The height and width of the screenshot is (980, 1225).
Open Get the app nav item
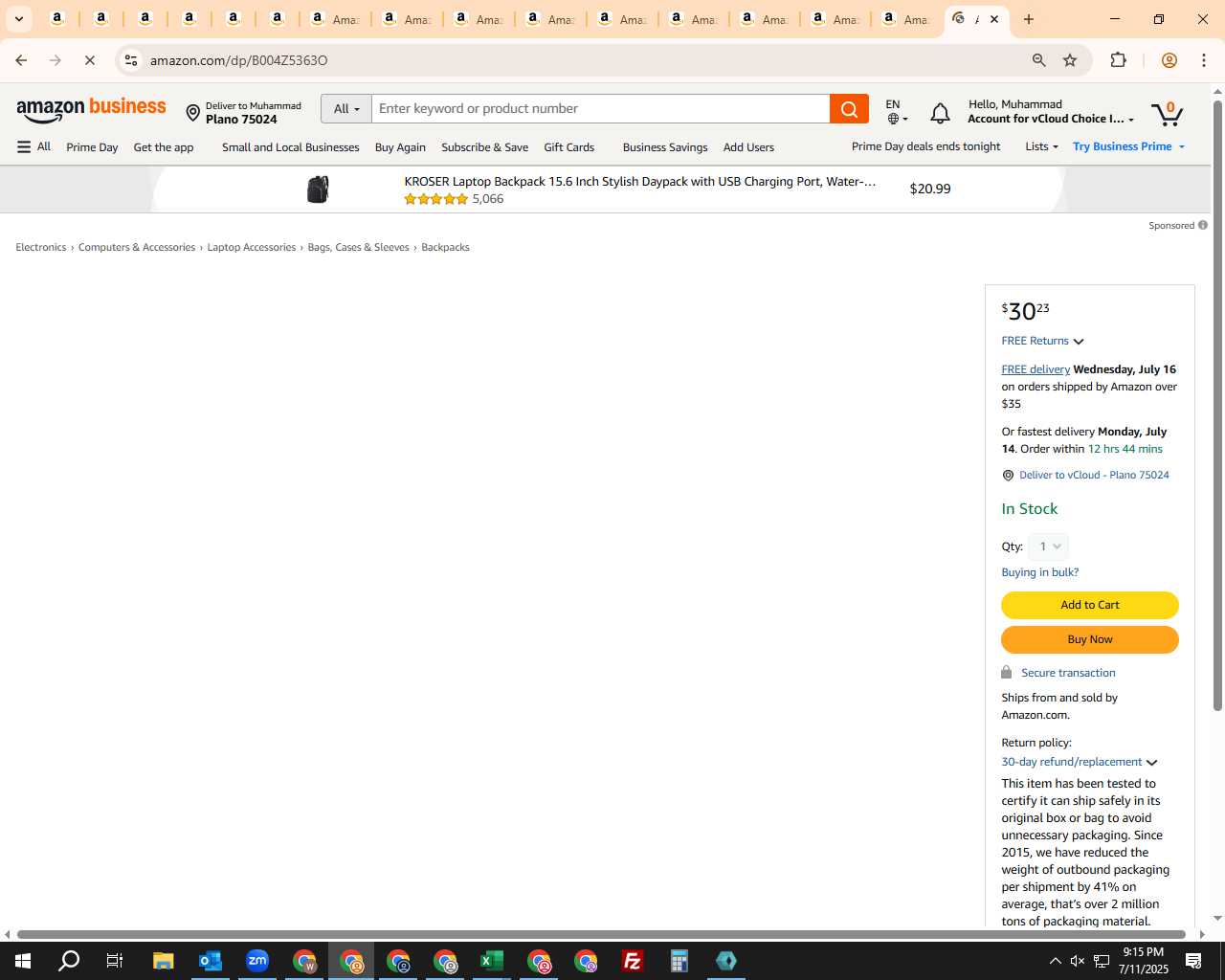tap(164, 147)
